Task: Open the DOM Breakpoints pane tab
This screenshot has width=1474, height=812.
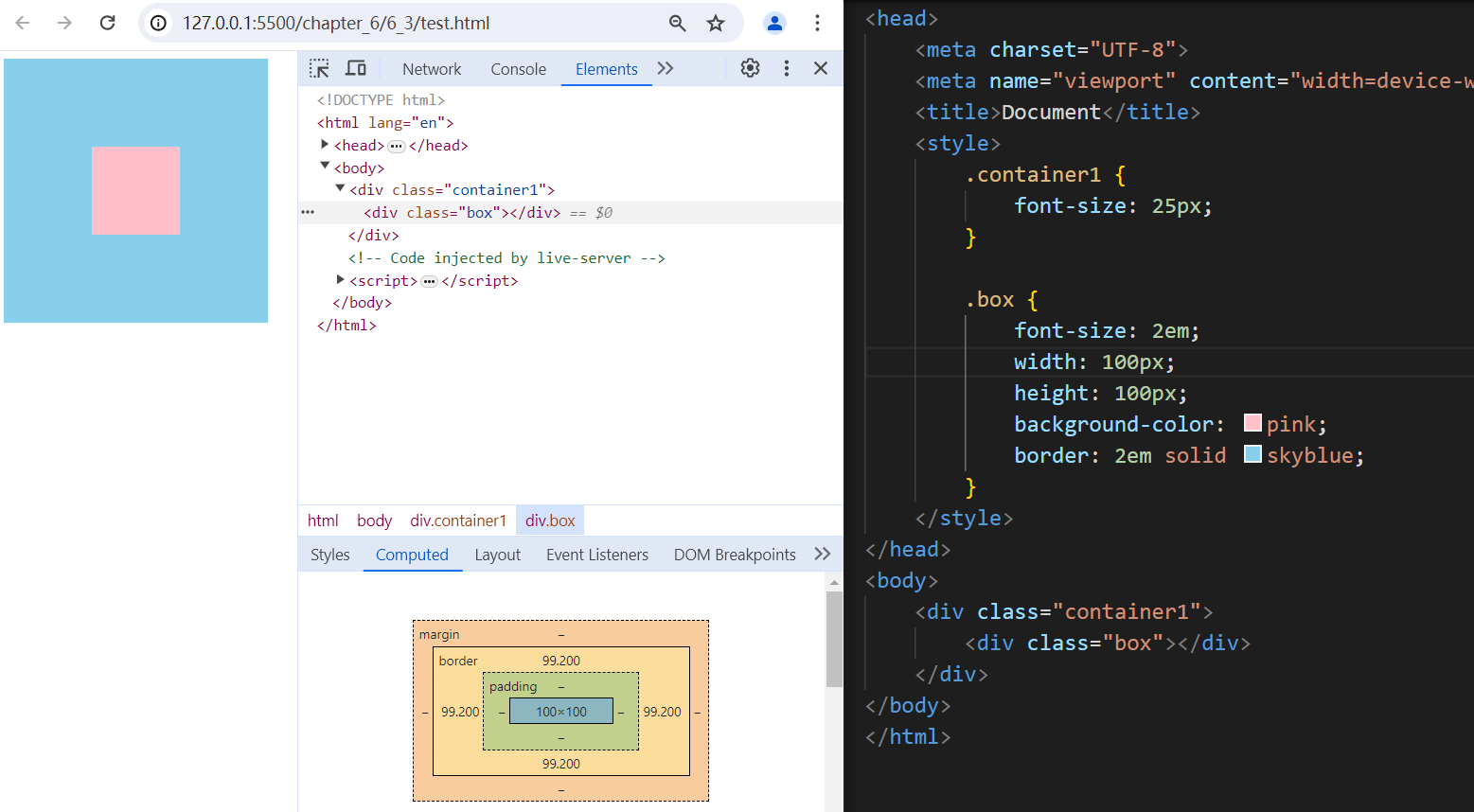Action: [x=735, y=555]
